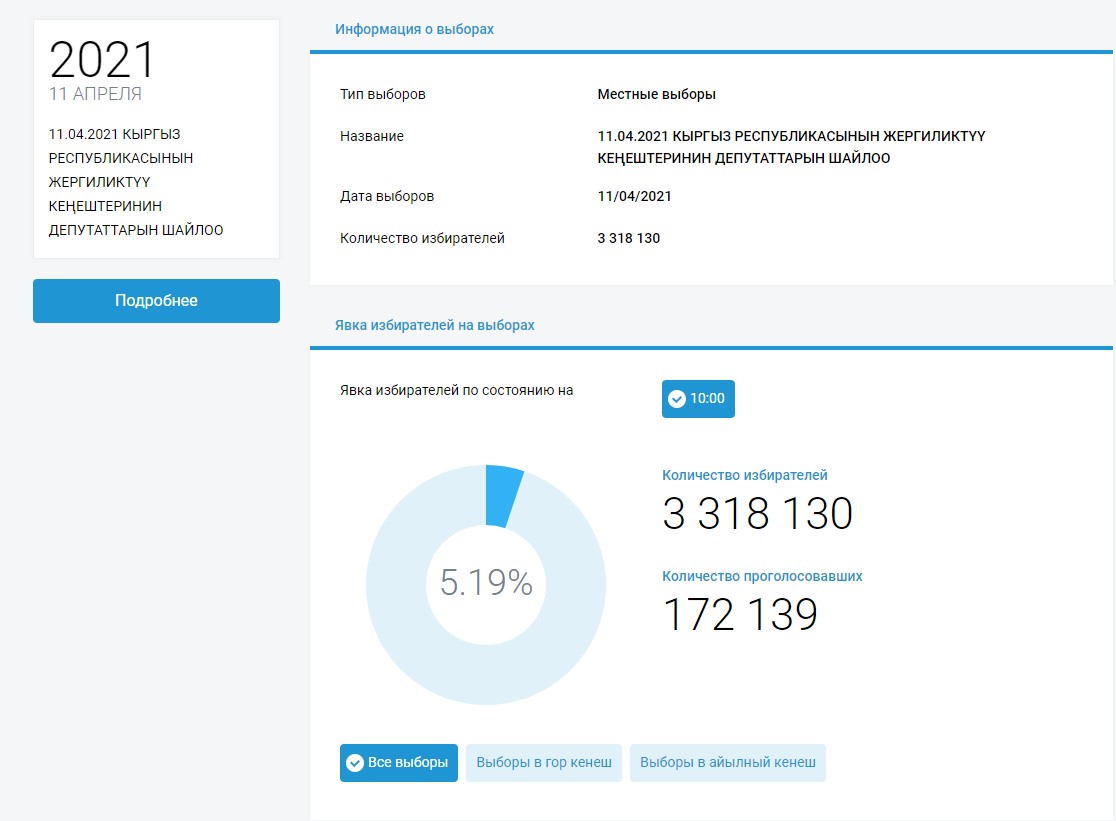Screen dimensions: 1116x821
Task: Select the 10:00 turnout time option
Action: (x=698, y=399)
